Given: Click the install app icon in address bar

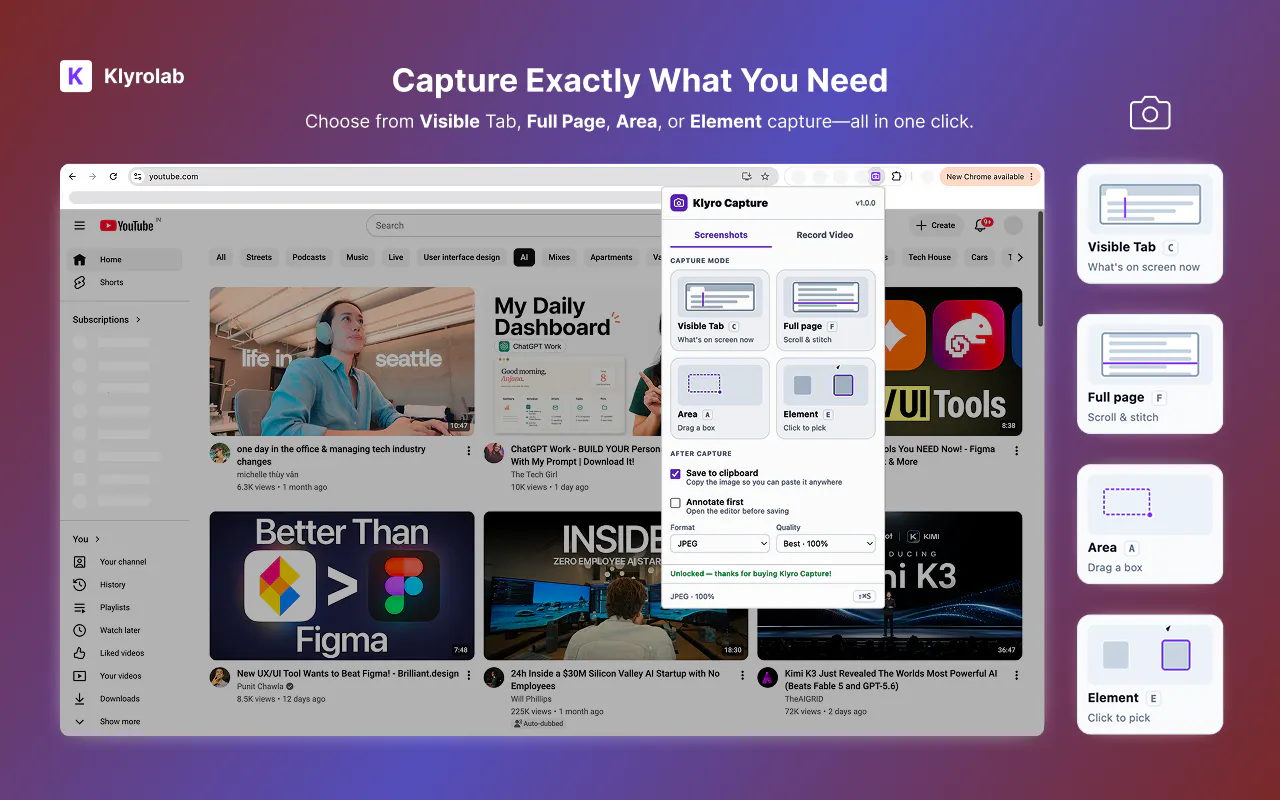Looking at the screenshot, I should pyautogui.click(x=746, y=176).
